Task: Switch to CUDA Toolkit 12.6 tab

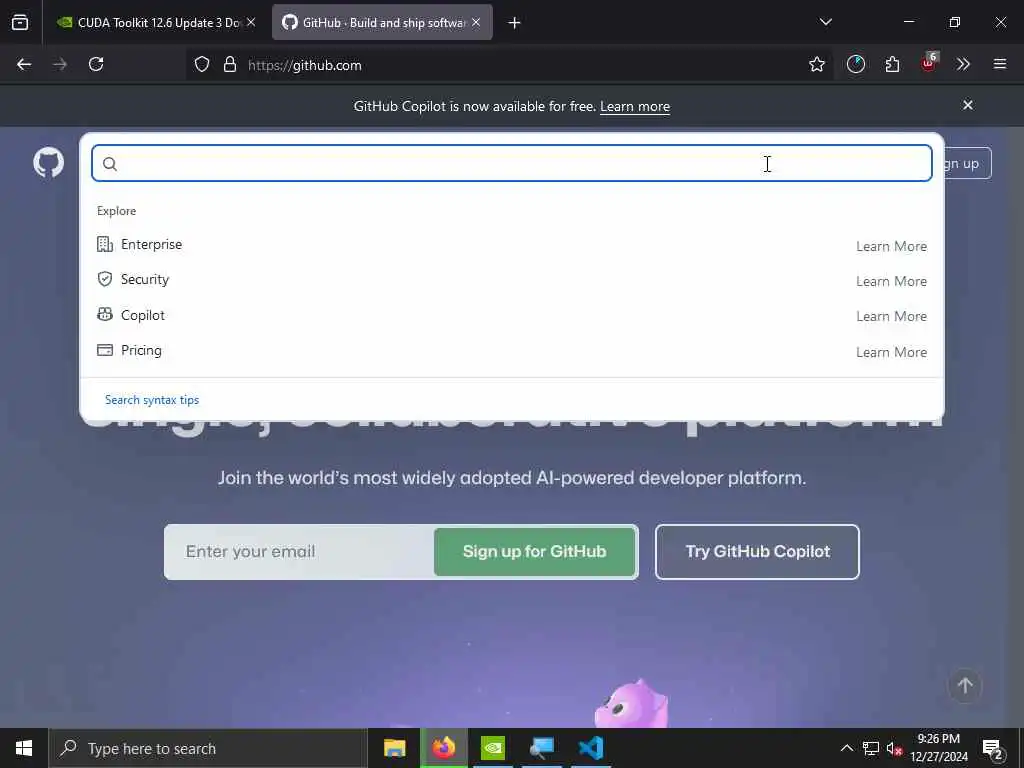Action: [x=155, y=23]
